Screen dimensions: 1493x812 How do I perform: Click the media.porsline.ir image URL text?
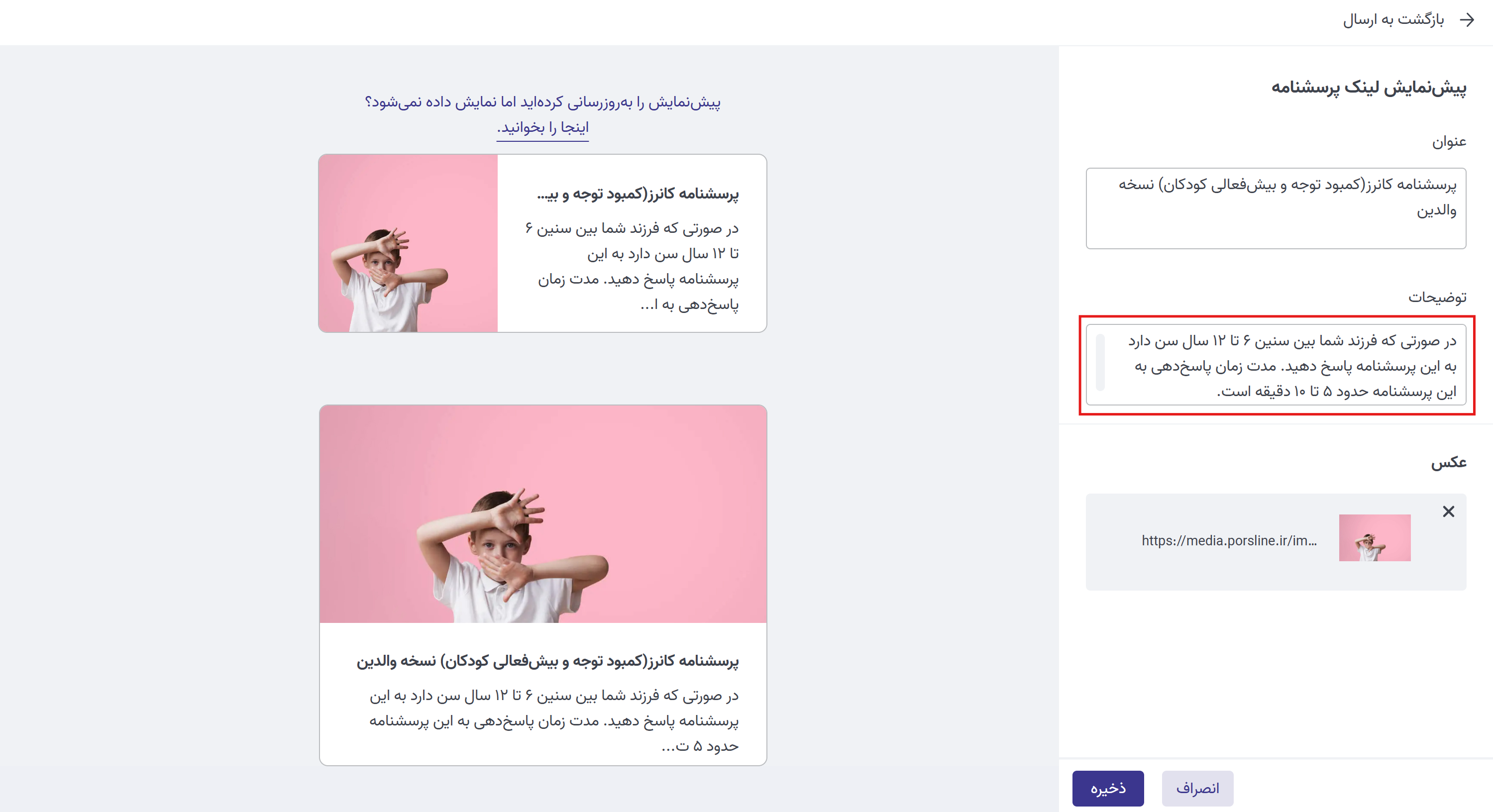[x=1229, y=540]
